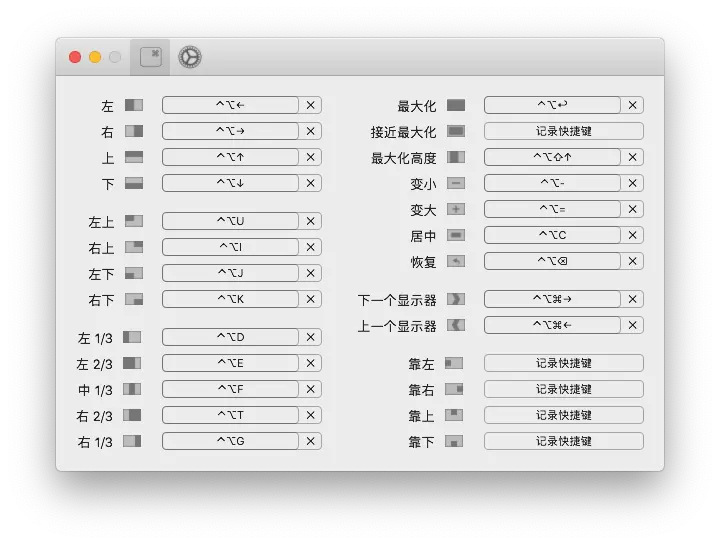Click the 左 left-half window icon
This screenshot has height=545, width=720.
click(134, 105)
